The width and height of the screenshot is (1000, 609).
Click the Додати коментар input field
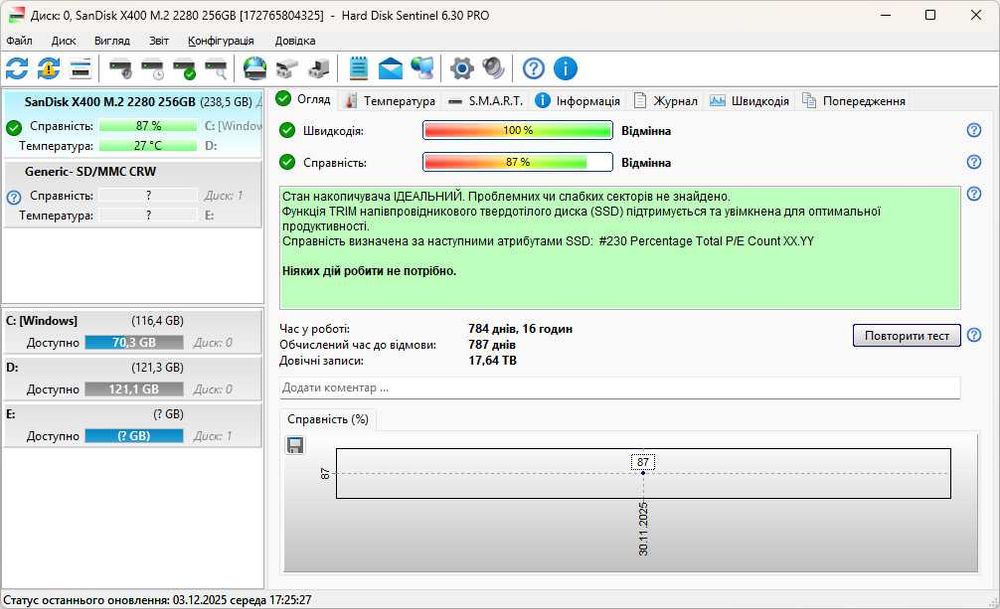[x=620, y=388]
